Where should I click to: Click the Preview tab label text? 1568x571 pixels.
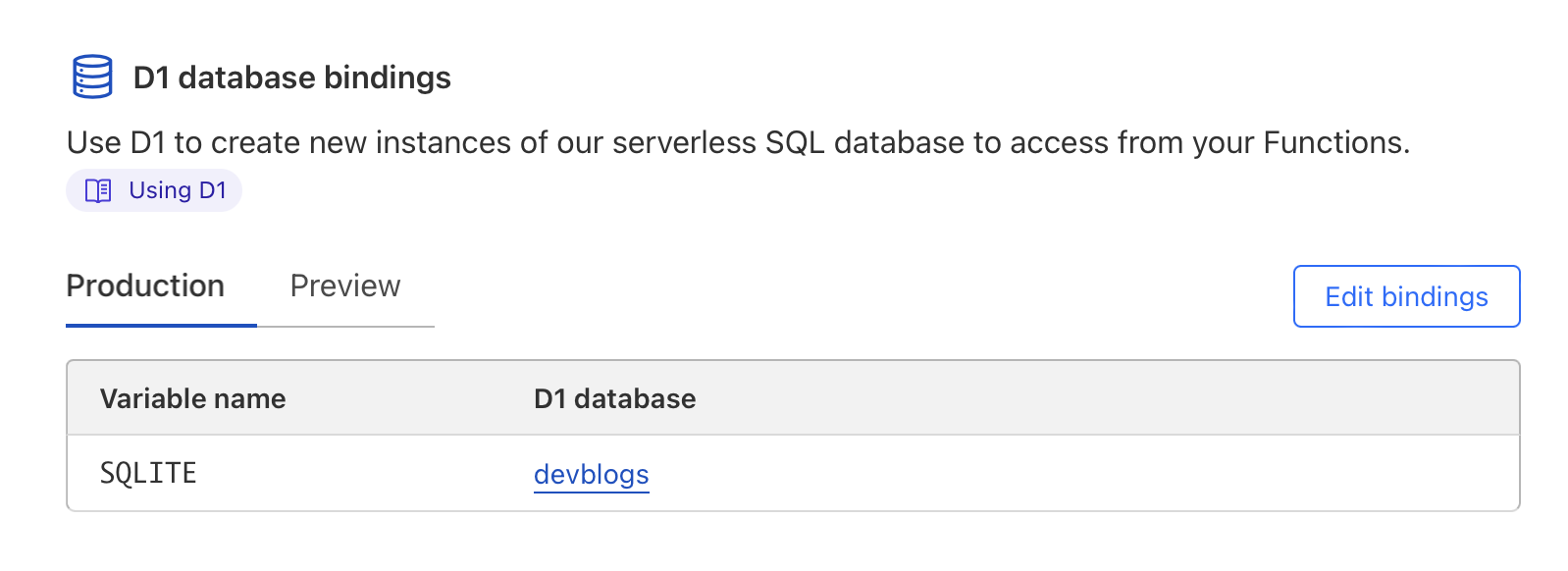click(344, 285)
